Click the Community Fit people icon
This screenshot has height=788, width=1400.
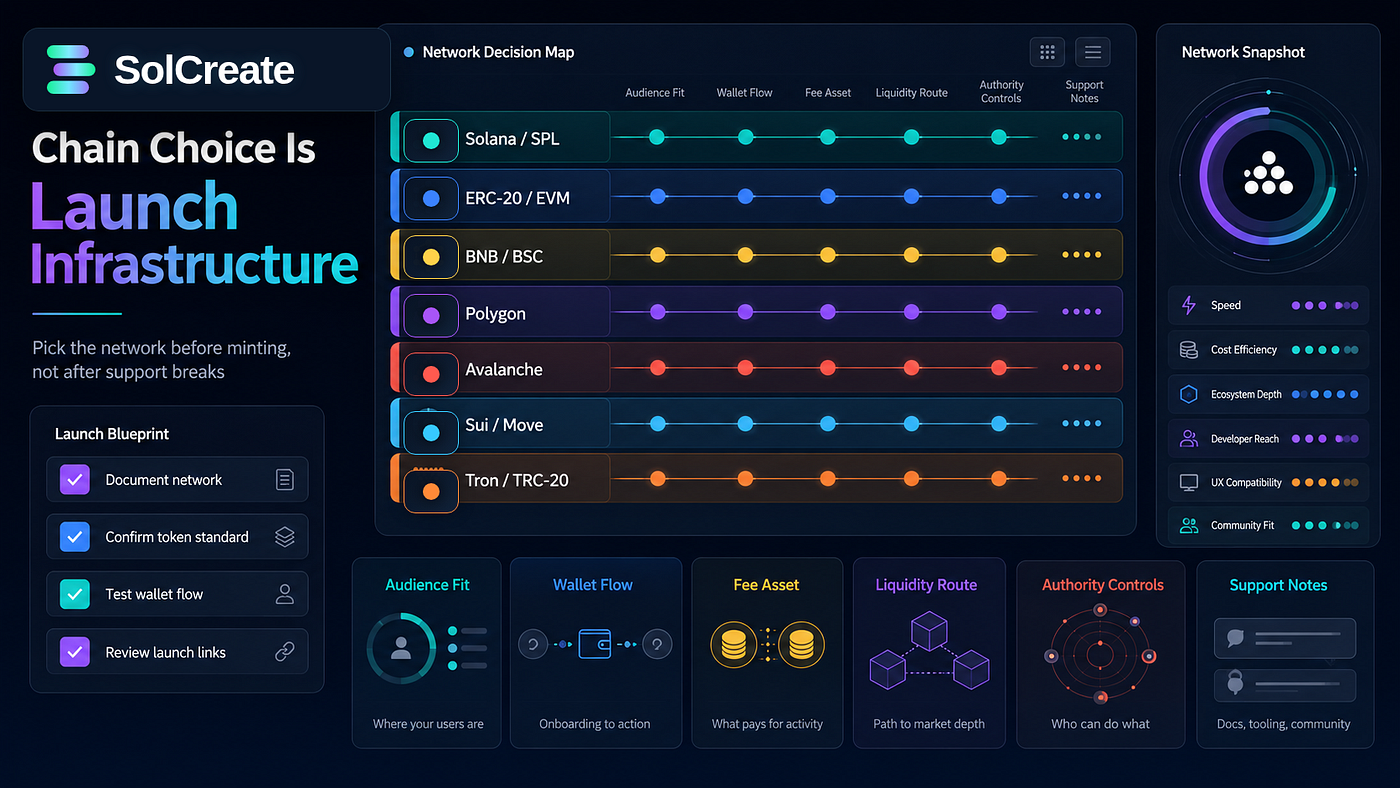[1189, 525]
